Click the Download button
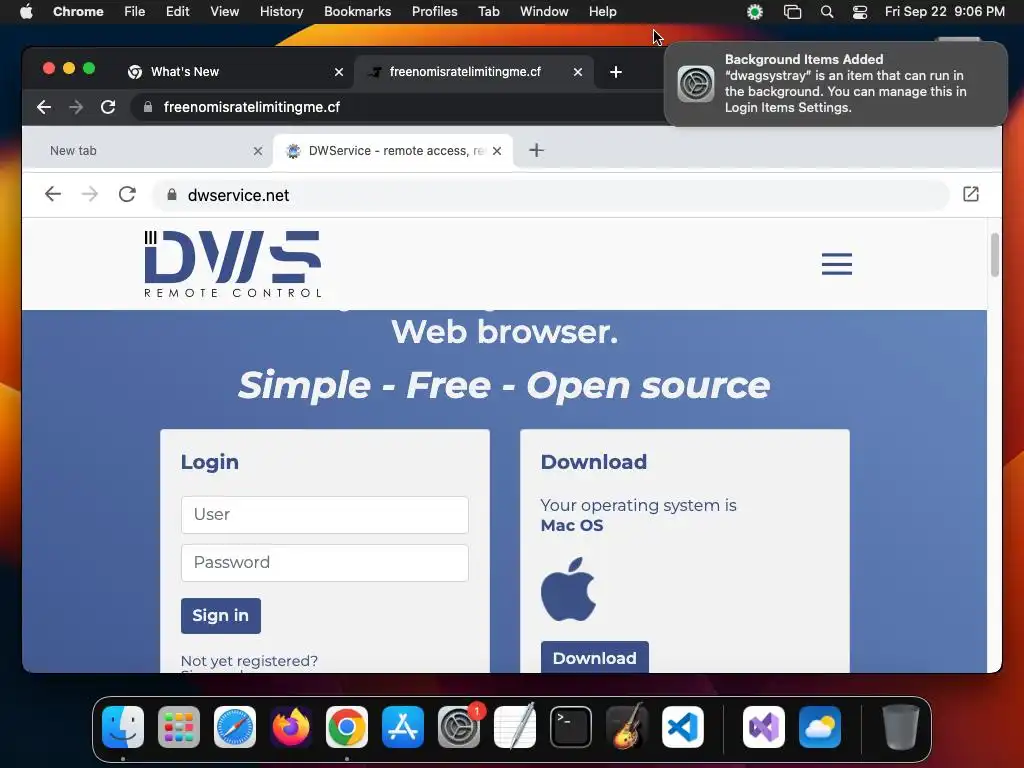This screenshot has width=1024, height=768. pyautogui.click(x=594, y=657)
